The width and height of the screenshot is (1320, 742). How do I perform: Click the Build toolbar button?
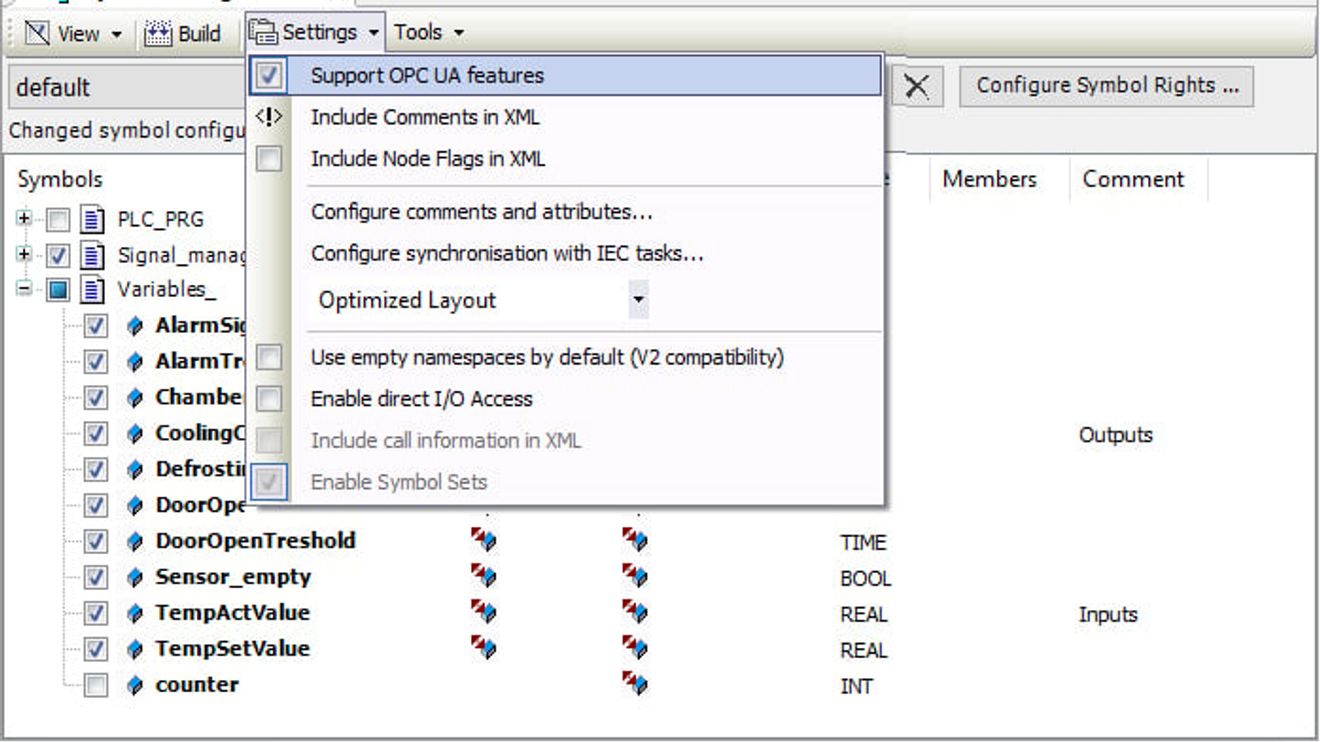click(183, 33)
